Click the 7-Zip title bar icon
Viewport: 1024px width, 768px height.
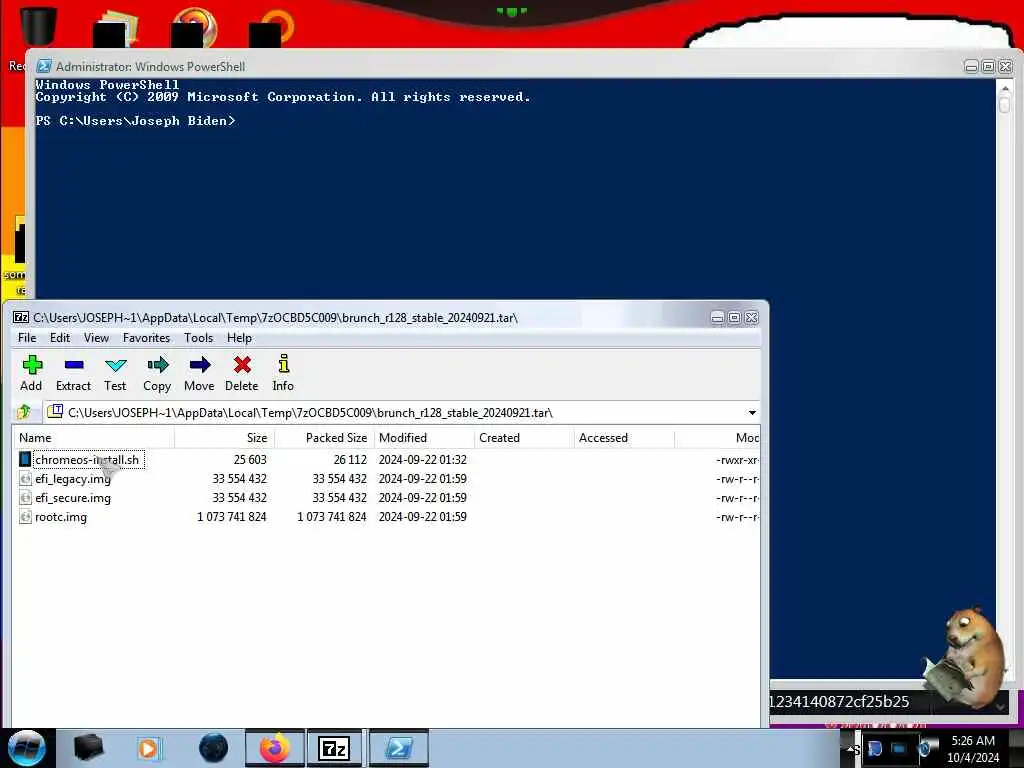click(x=22, y=317)
